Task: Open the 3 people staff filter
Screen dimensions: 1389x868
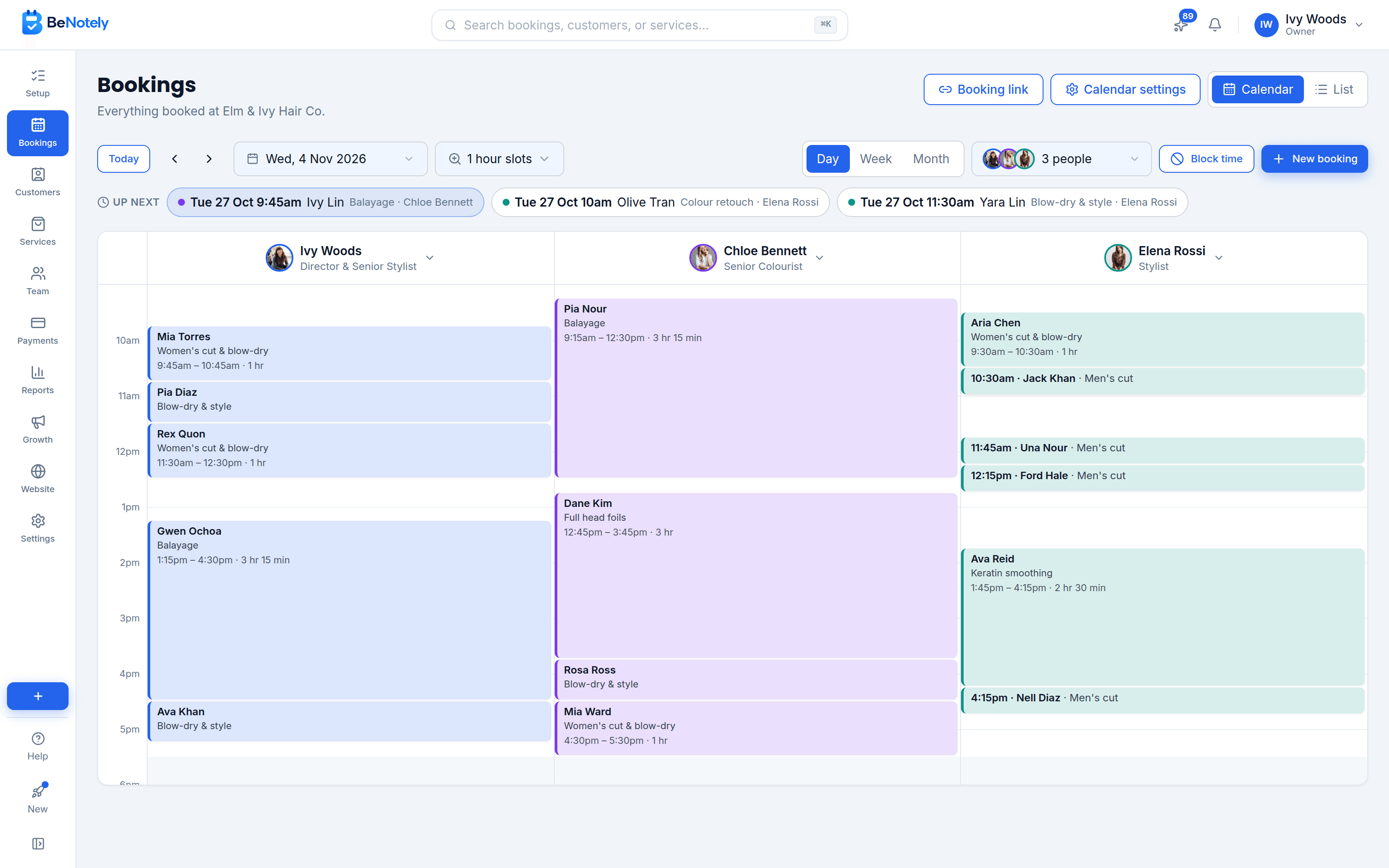Action: coord(1061,159)
